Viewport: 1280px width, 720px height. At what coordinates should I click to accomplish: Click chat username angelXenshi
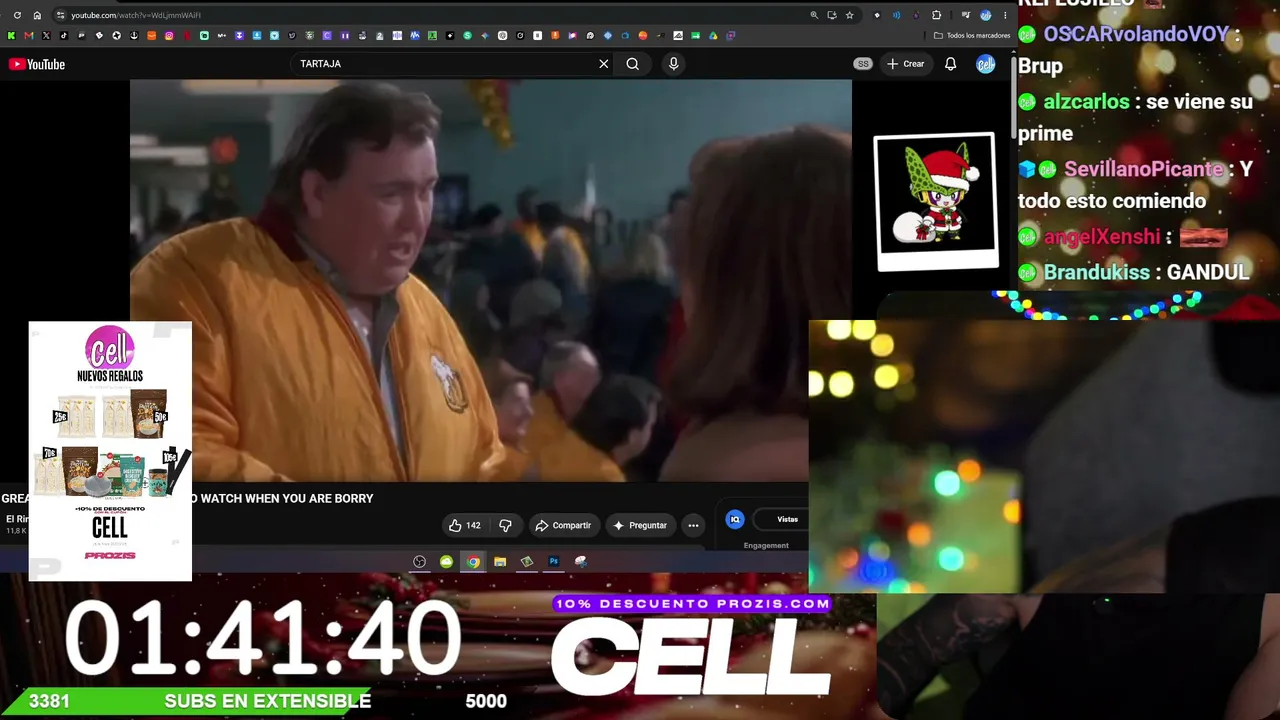click(1102, 237)
